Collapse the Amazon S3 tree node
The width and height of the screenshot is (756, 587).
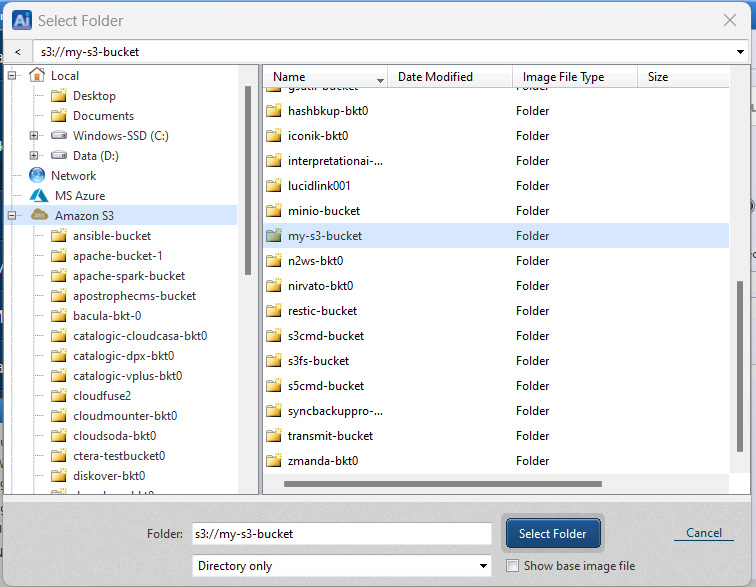(13, 216)
